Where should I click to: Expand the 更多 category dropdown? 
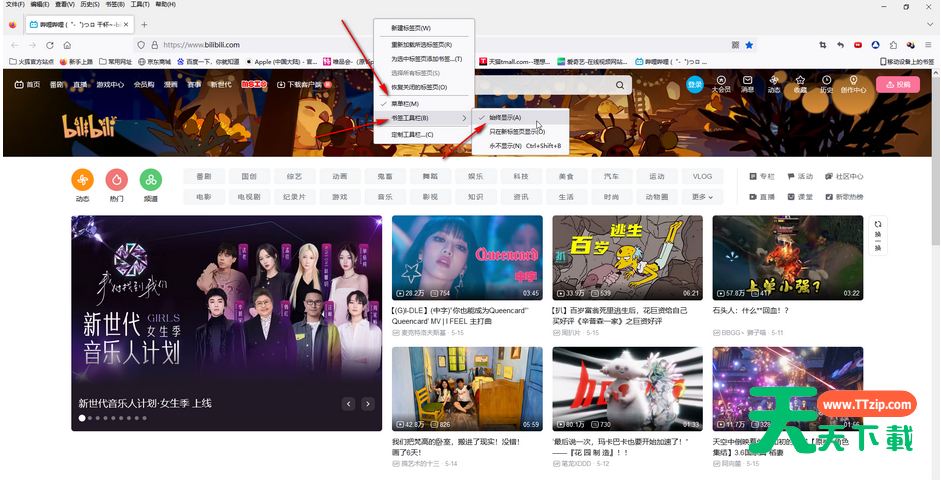click(x=702, y=197)
